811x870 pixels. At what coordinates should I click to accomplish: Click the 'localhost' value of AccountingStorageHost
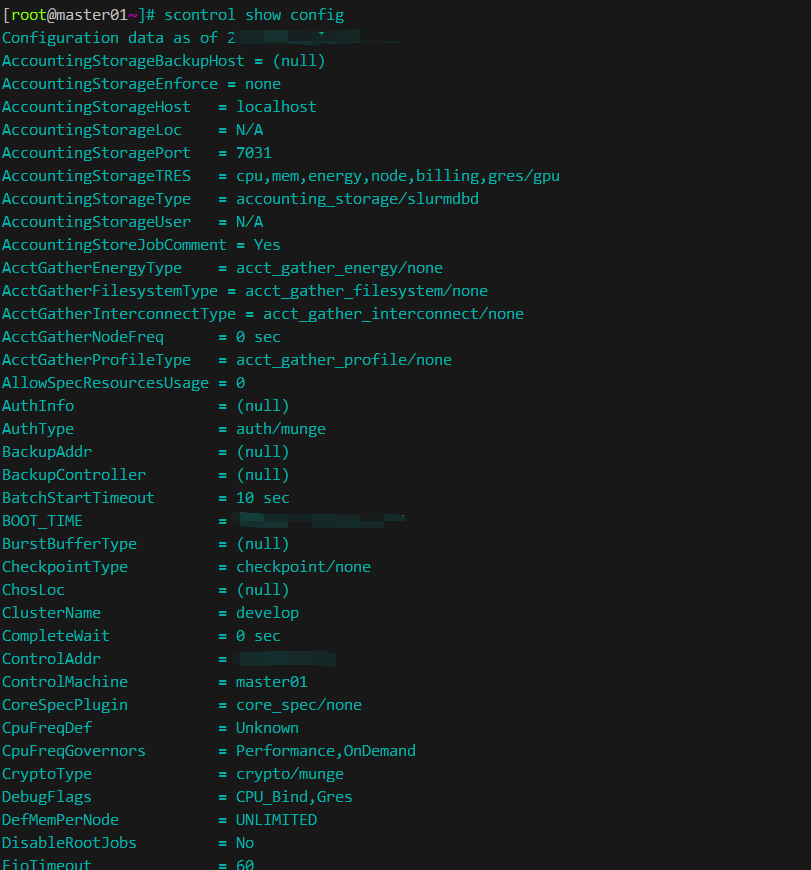coord(276,107)
